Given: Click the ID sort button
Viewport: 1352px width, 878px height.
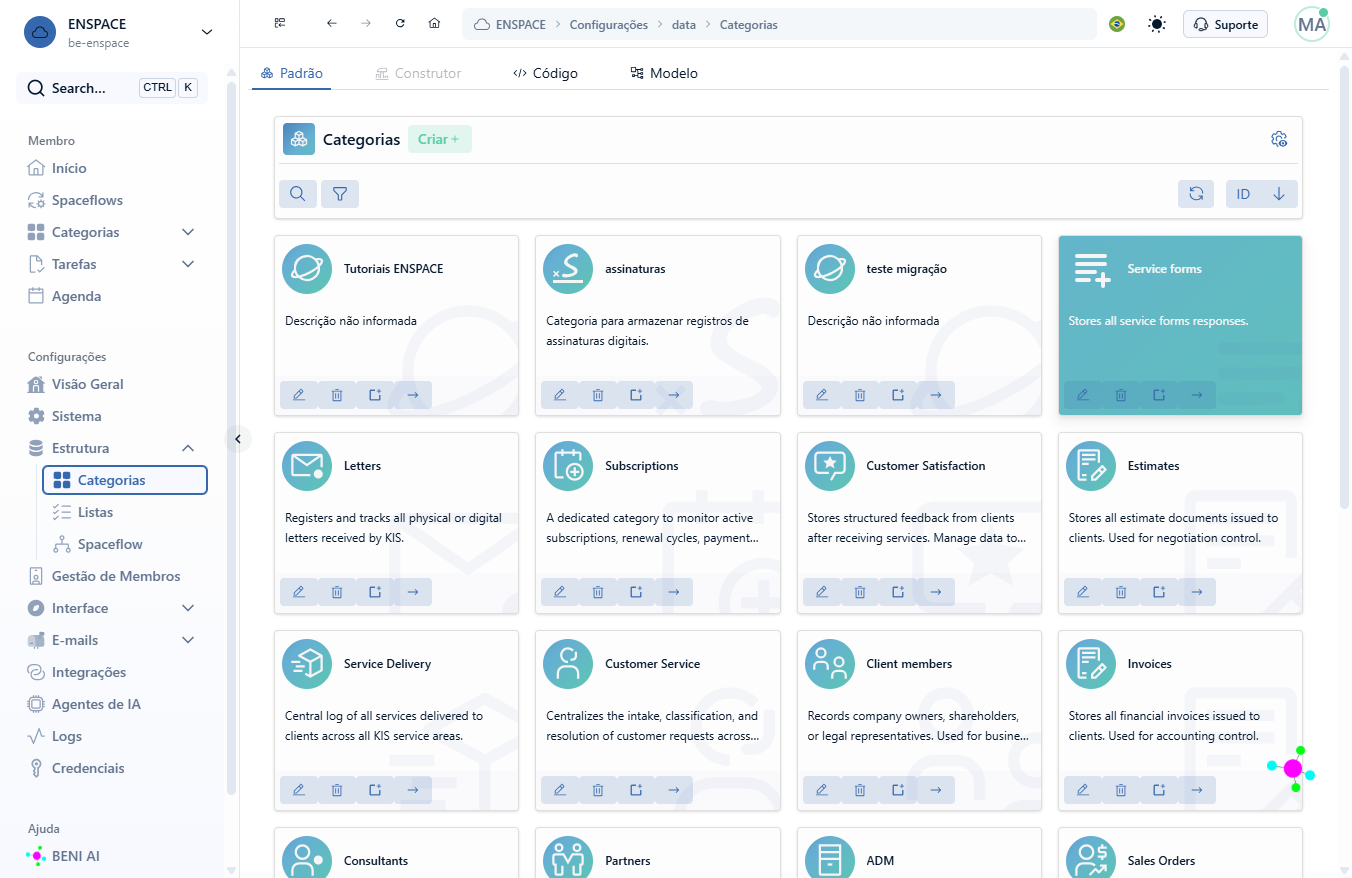Looking at the screenshot, I should tap(1243, 194).
